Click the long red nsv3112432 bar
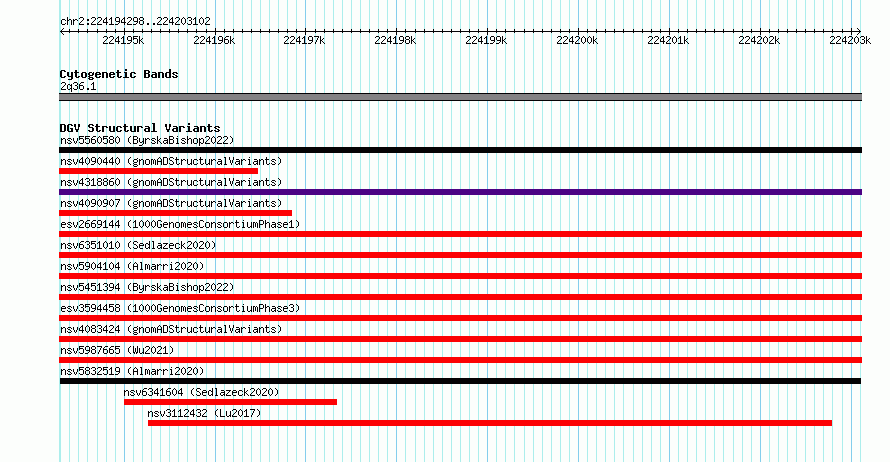This screenshot has width=890, height=462. coord(490,423)
